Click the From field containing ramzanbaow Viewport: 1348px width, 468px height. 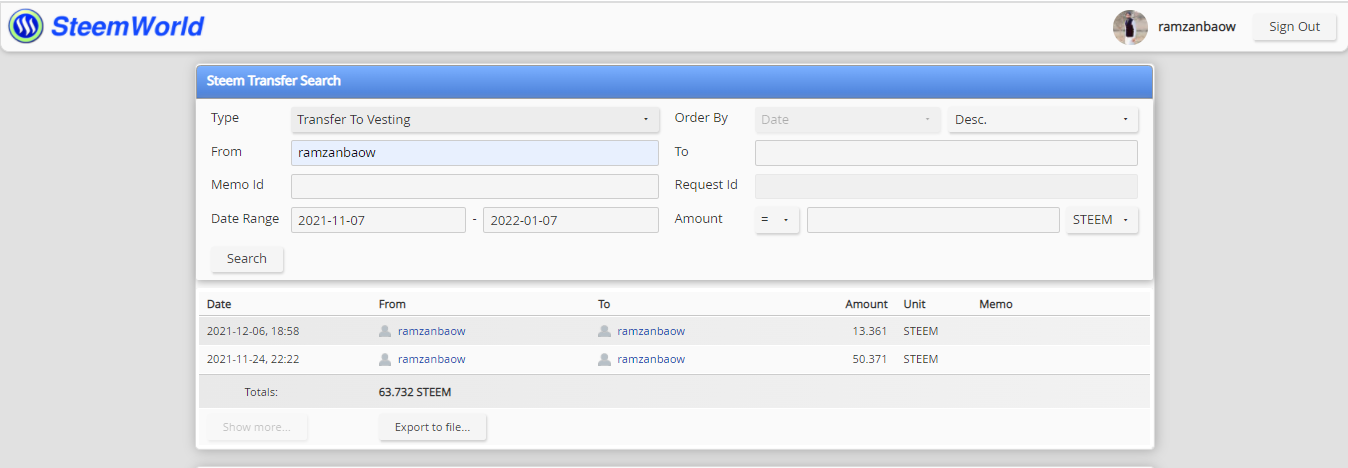click(x=475, y=153)
